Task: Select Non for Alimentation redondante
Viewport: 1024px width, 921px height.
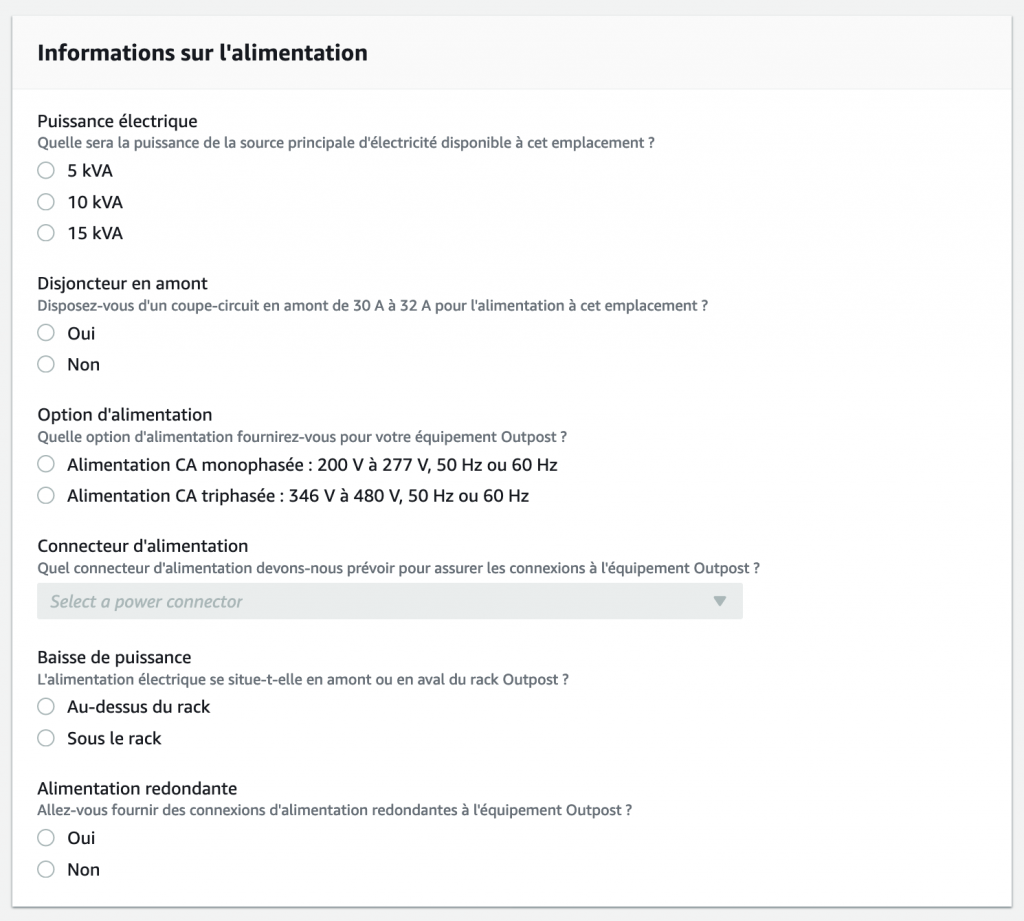Action: [46, 869]
